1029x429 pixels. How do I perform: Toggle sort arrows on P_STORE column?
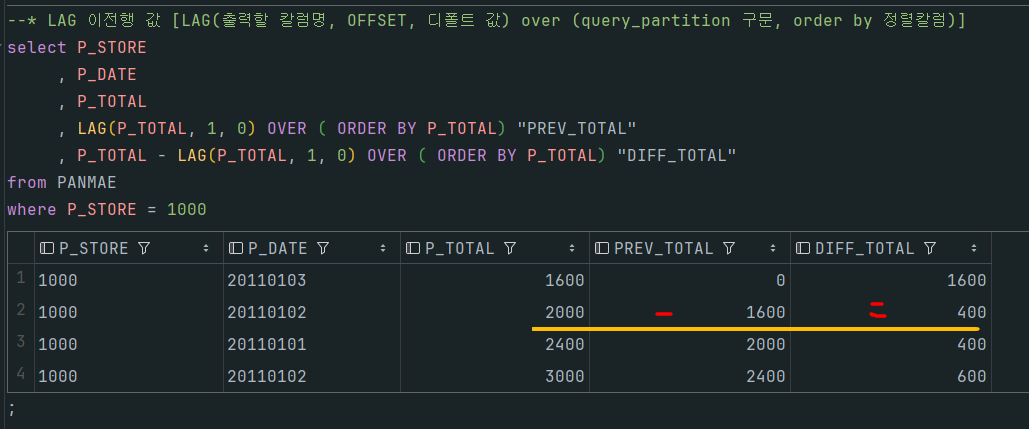tap(206, 249)
